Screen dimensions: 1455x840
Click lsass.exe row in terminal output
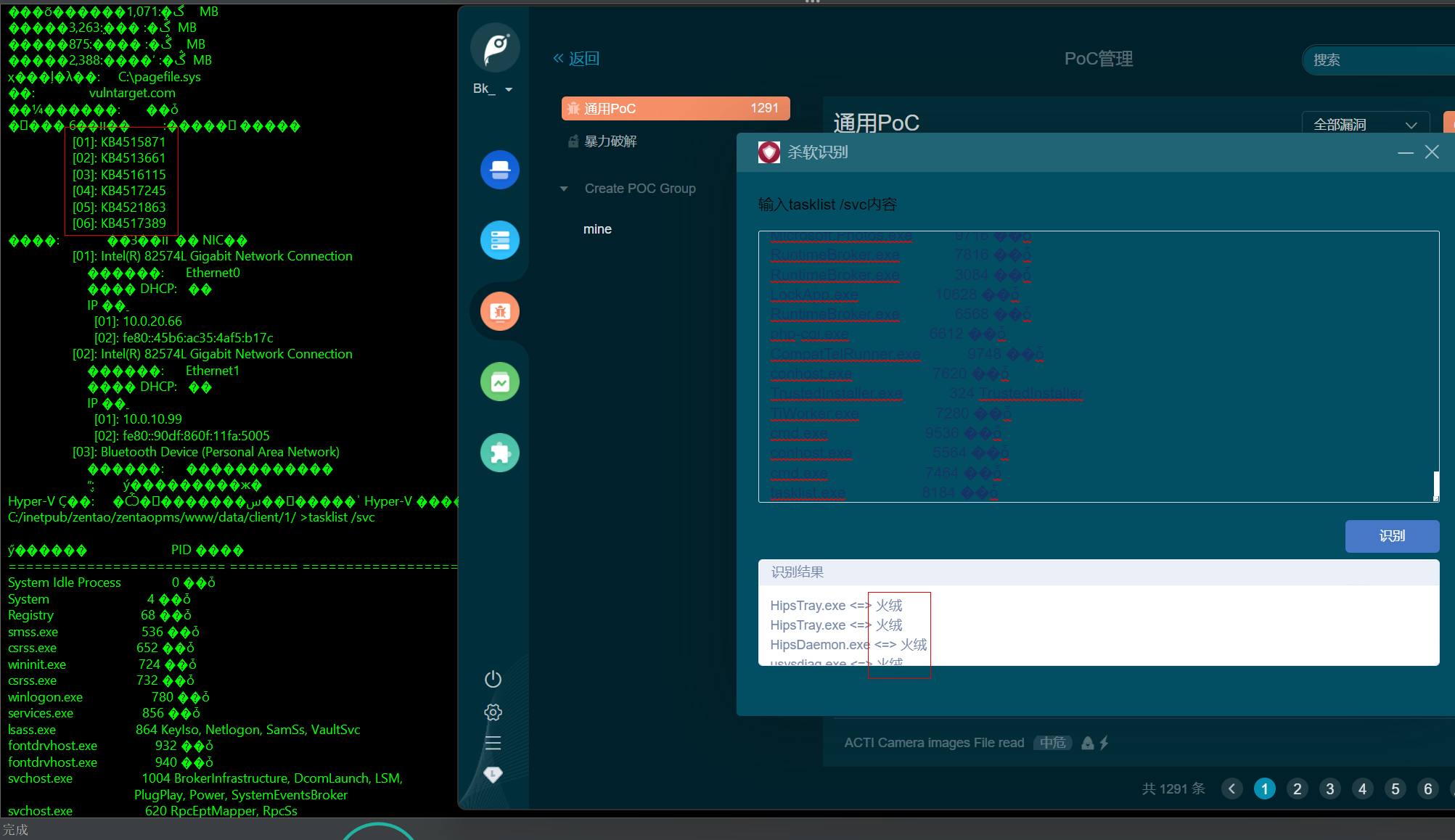click(184, 730)
